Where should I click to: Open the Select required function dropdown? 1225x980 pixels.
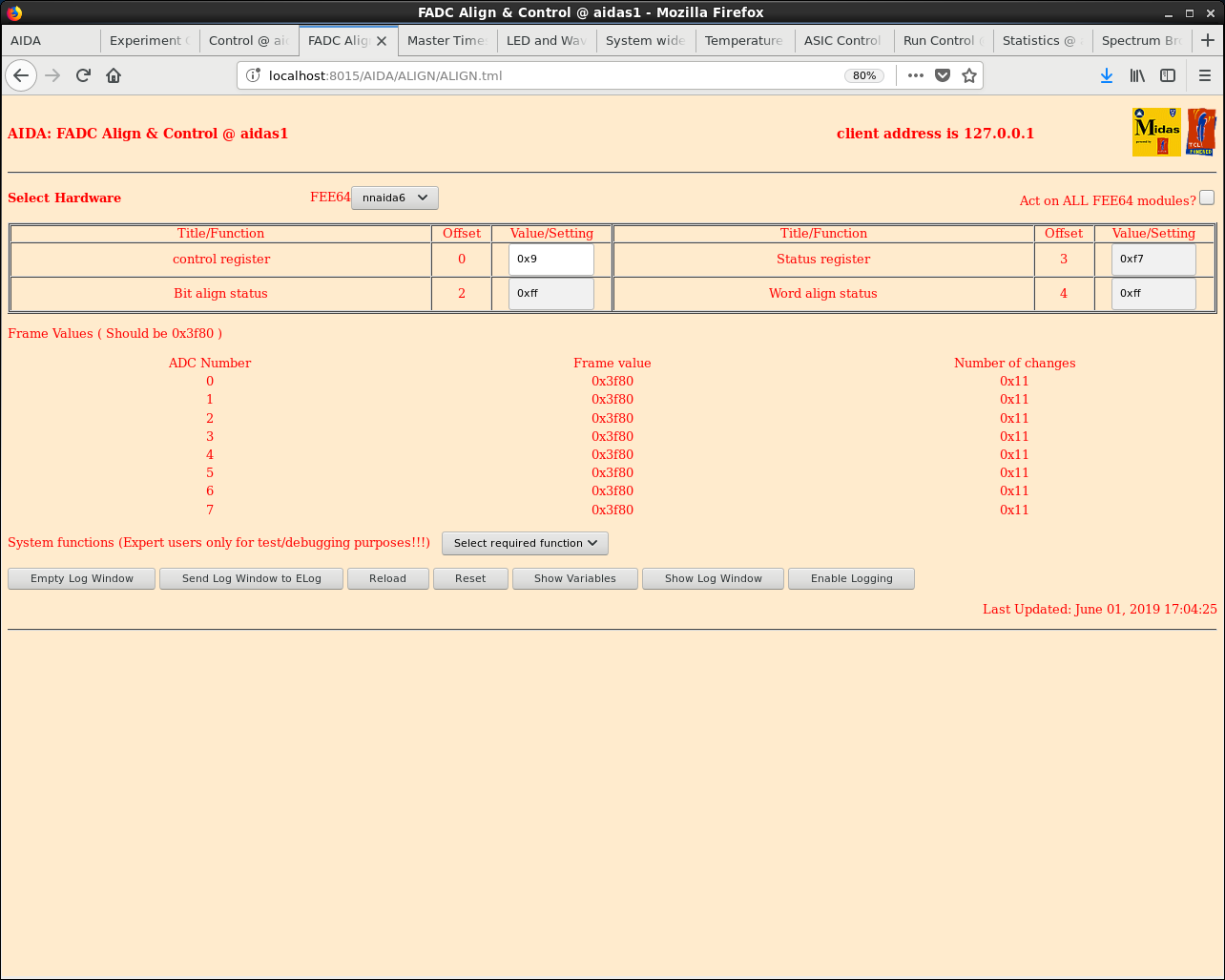click(525, 543)
